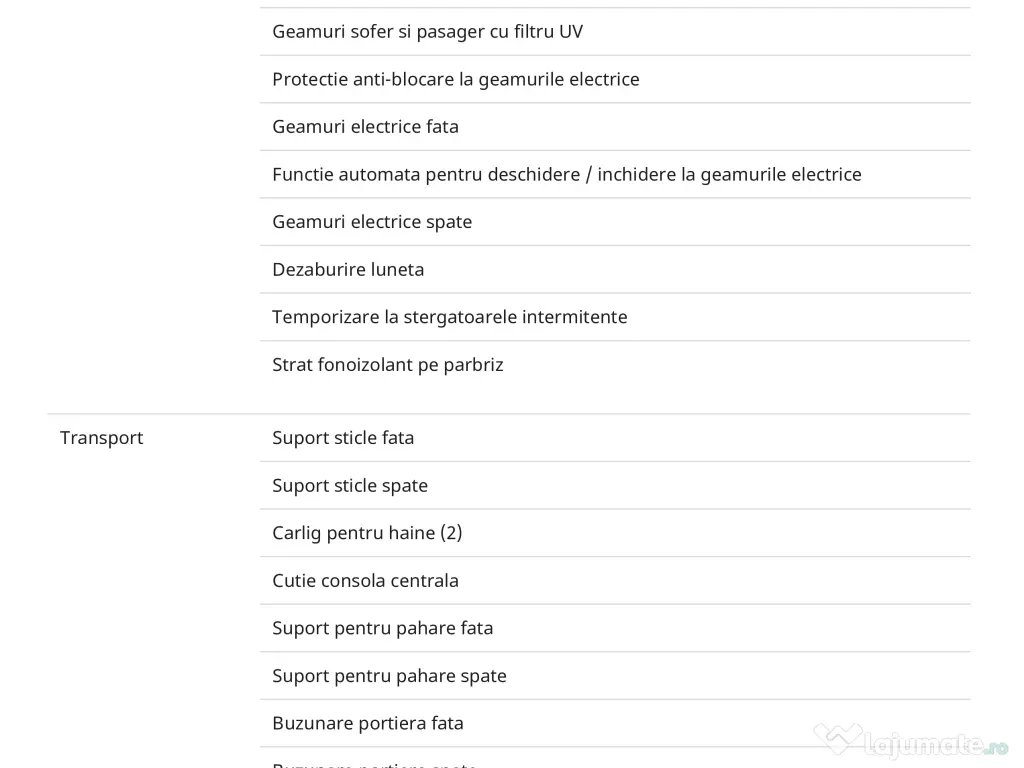The width and height of the screenshot is (1024, 768).
Task: Select the 'Dezaburire luneta' feature row
Action: [348, 270]
